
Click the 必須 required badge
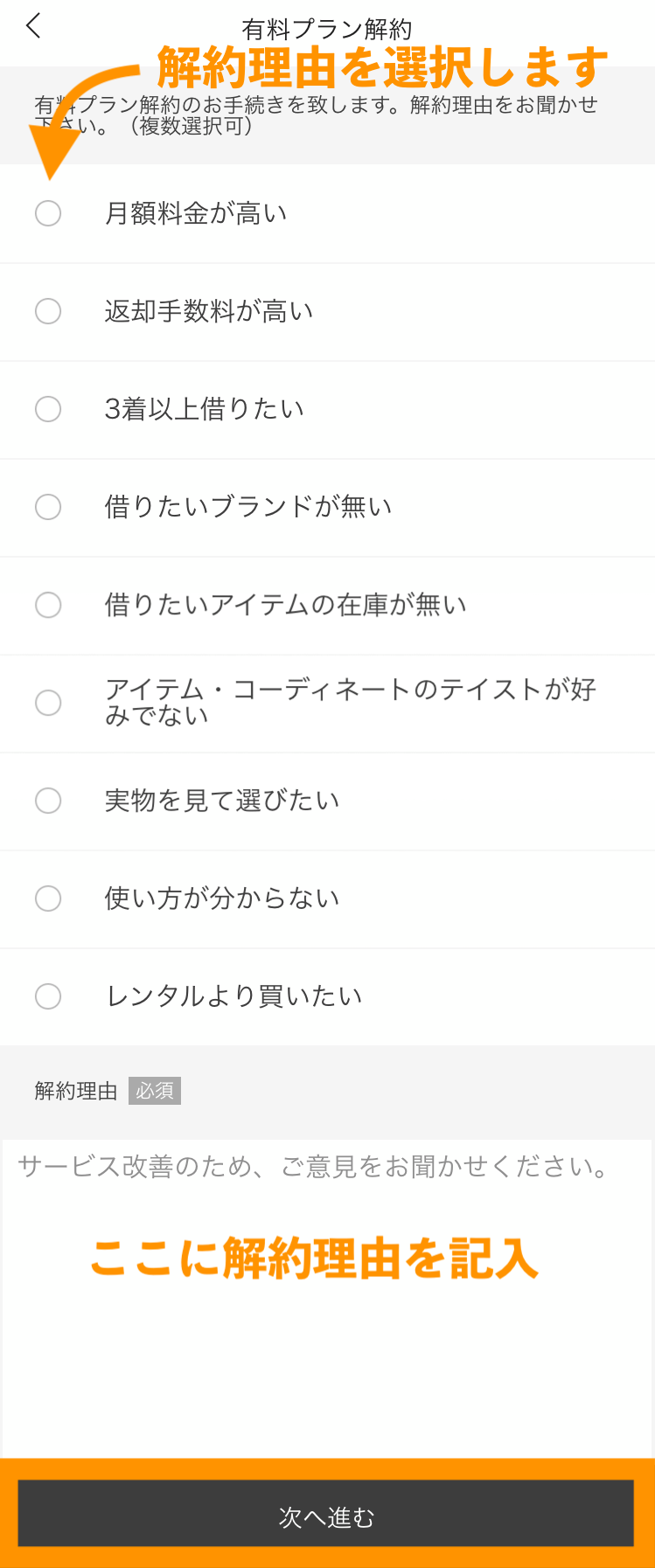[155, 1091]
